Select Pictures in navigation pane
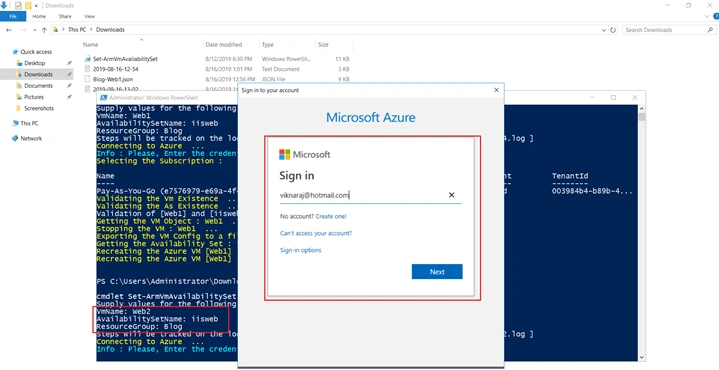The image size is (719, 370). tap(34, 97)
